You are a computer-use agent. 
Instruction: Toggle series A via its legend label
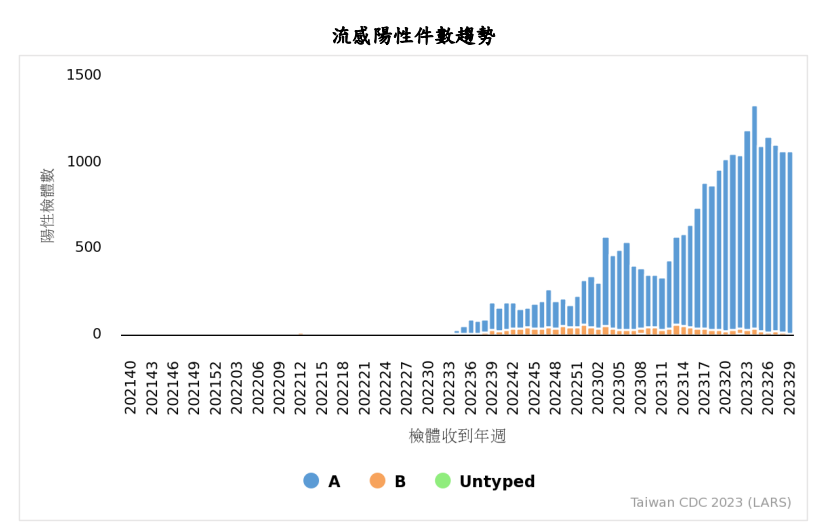tap(334, 482)
